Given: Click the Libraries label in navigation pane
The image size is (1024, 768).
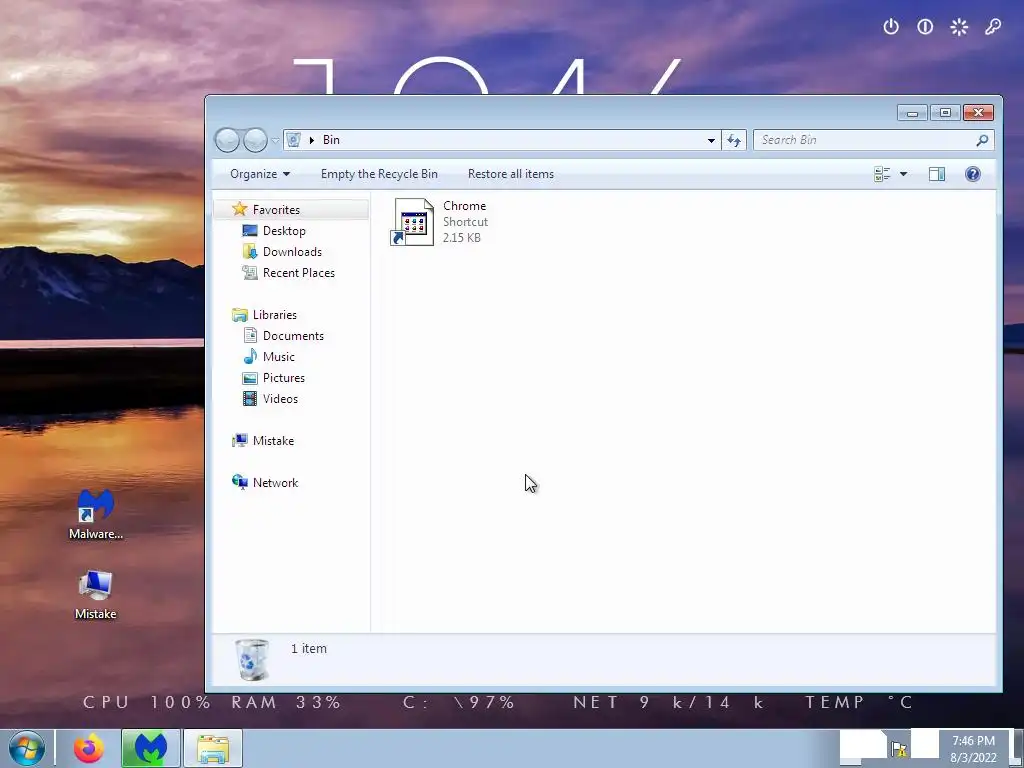Looking at the screenshot, I should point(274,315).
